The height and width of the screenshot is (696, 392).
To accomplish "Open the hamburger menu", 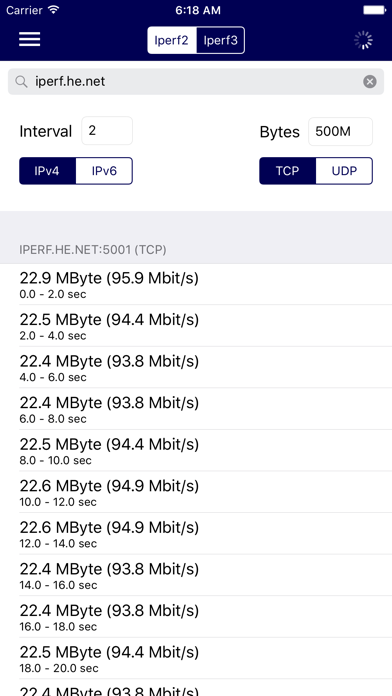I will click(29, 40).
